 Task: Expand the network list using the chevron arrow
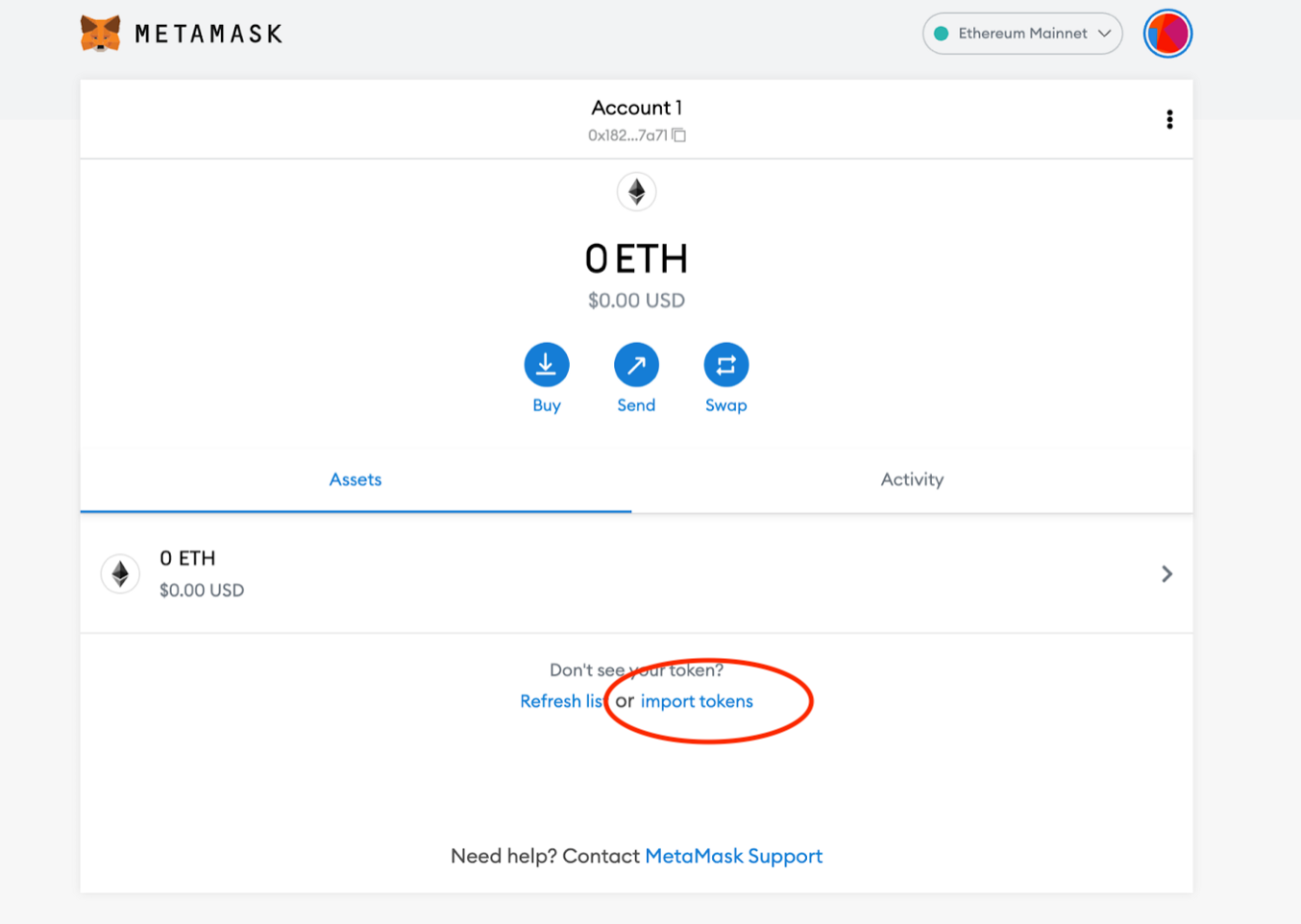[1105, 34]
